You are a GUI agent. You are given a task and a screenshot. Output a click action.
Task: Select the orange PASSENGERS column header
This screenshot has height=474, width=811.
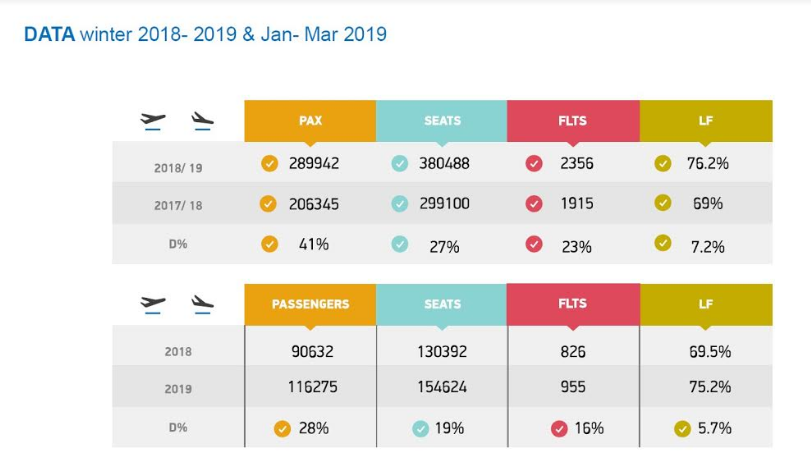(x=310, y=304)
